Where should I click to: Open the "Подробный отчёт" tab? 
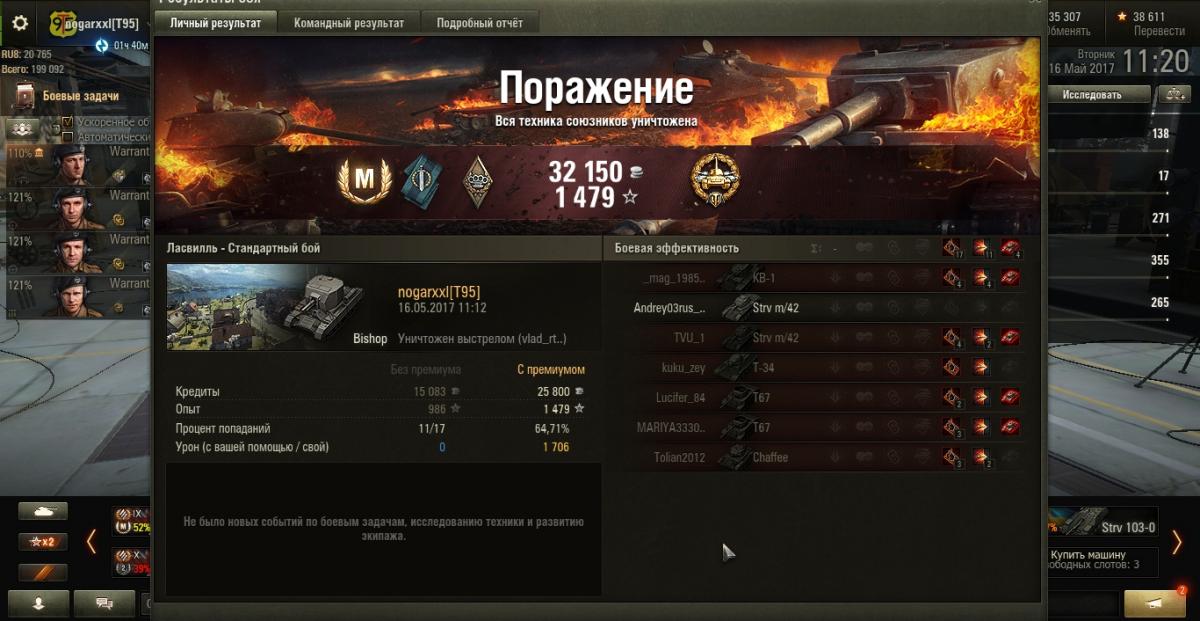tap(480, 22)
